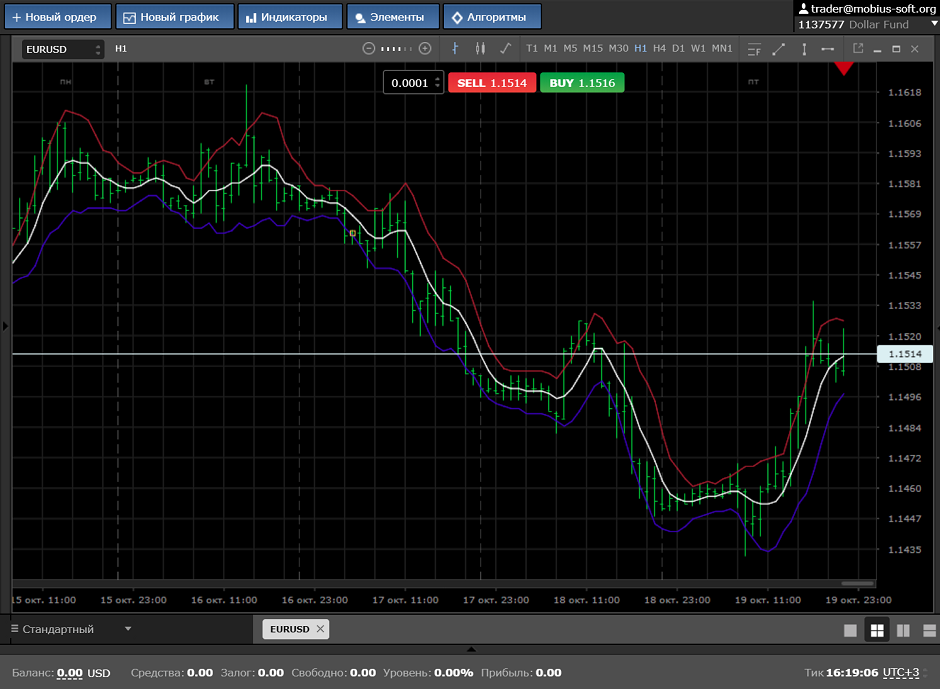
Task: Select the M30 timeframe
Action: click(x=619, y=49)
